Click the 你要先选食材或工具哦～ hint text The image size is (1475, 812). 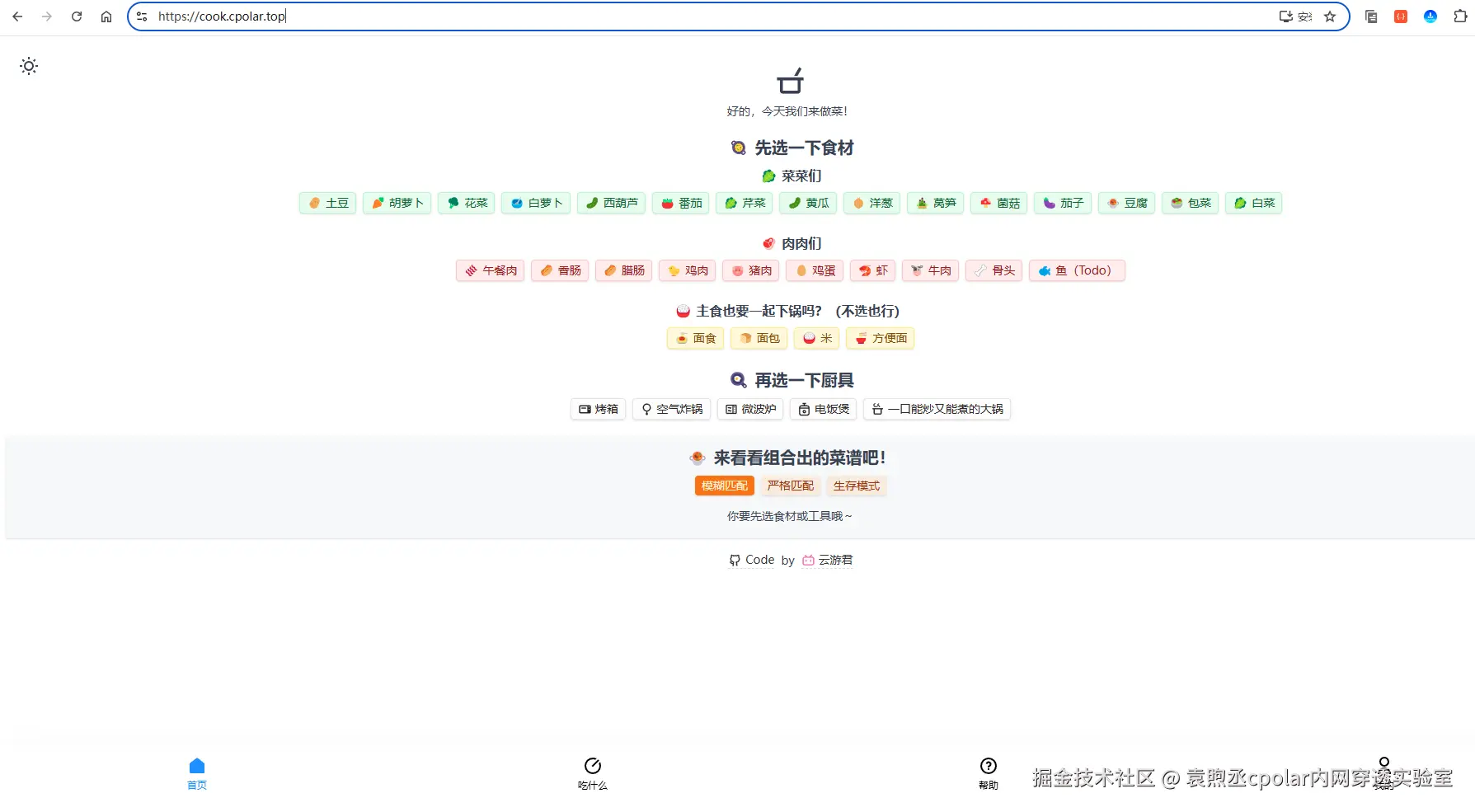point(790,516)
